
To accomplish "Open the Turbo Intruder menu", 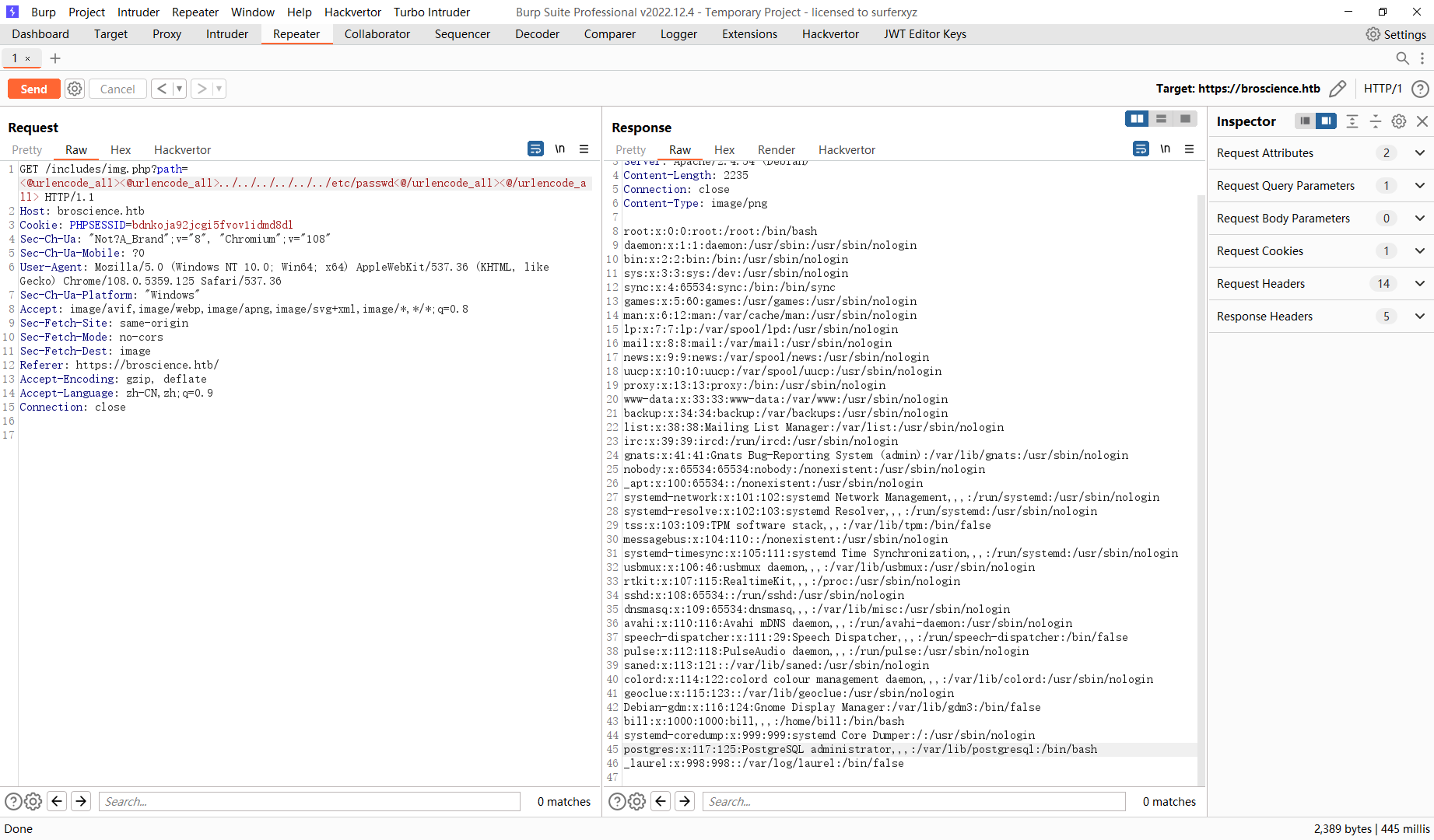I will 432,12.
